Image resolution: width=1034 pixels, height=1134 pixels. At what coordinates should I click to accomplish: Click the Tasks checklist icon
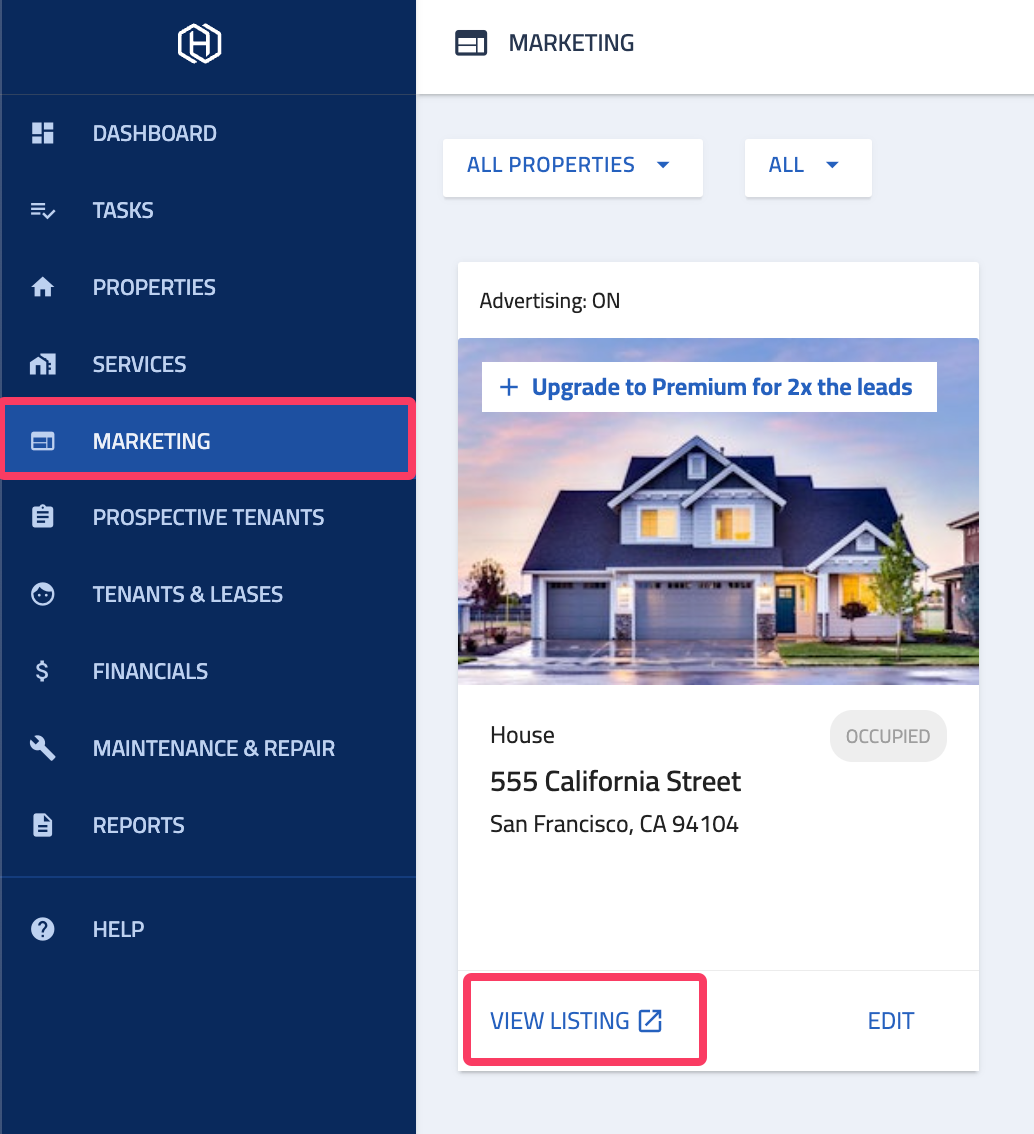pyautogui.click(x=43, y=210)
